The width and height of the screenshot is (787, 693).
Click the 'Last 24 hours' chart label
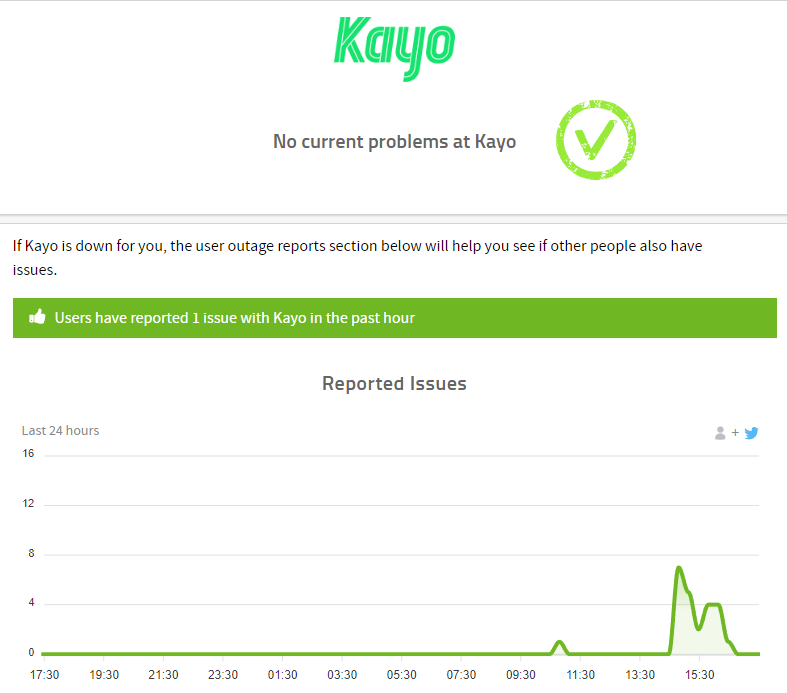[60, 431]
